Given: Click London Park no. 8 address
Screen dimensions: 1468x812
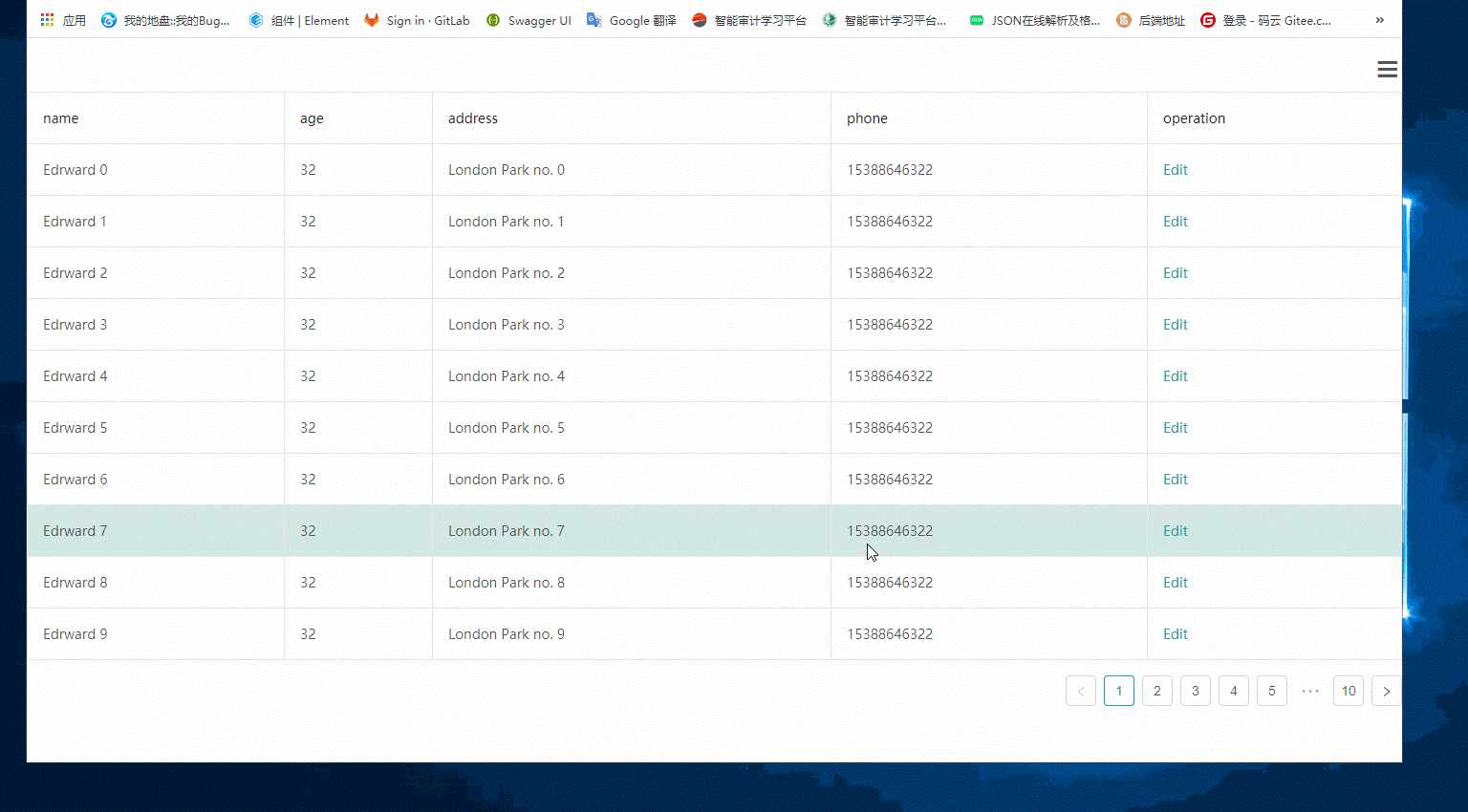Looking at the screenshot, I should point(507,583).
